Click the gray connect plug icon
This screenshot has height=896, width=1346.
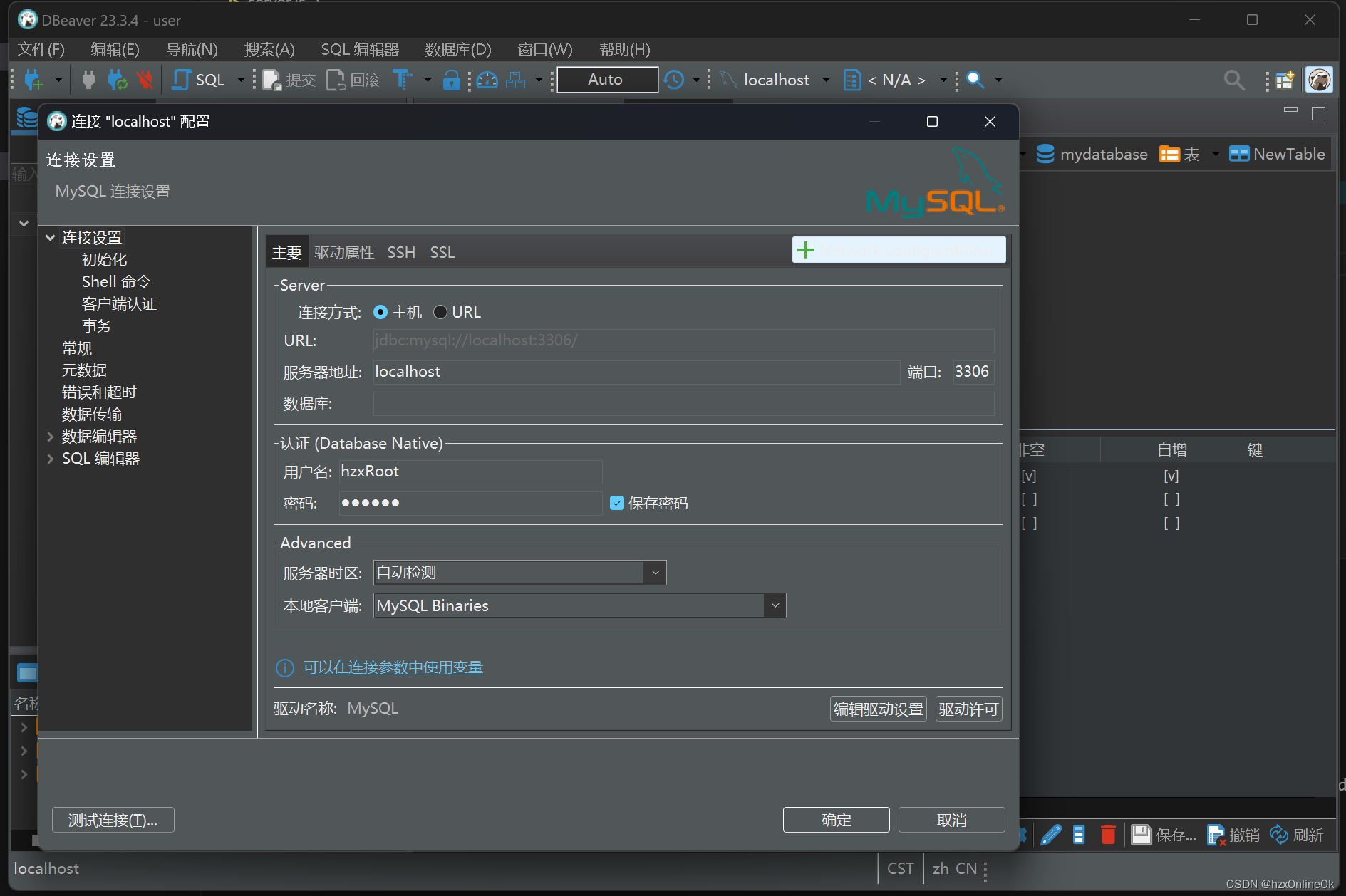(x=88, y=80)
